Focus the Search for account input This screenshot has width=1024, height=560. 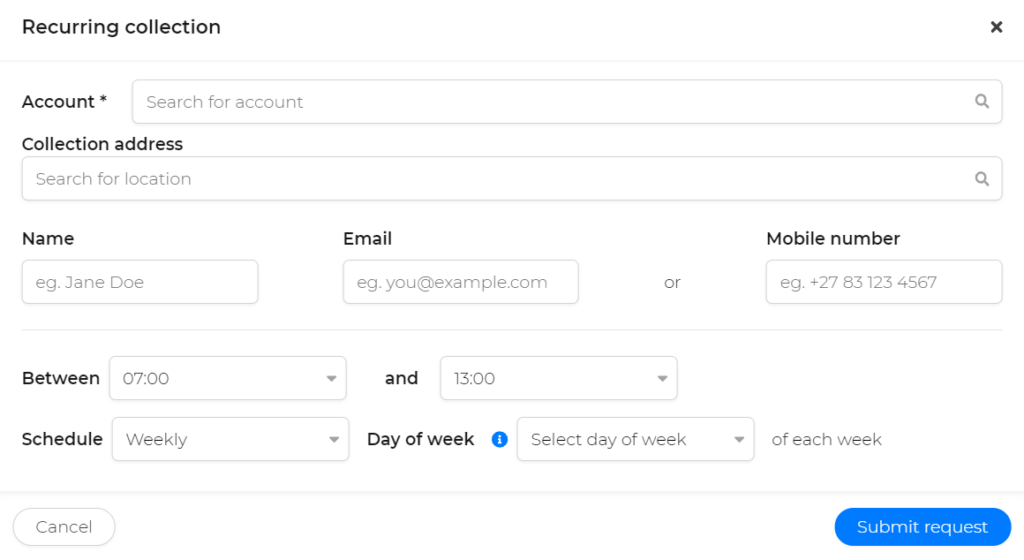point(567,101)
